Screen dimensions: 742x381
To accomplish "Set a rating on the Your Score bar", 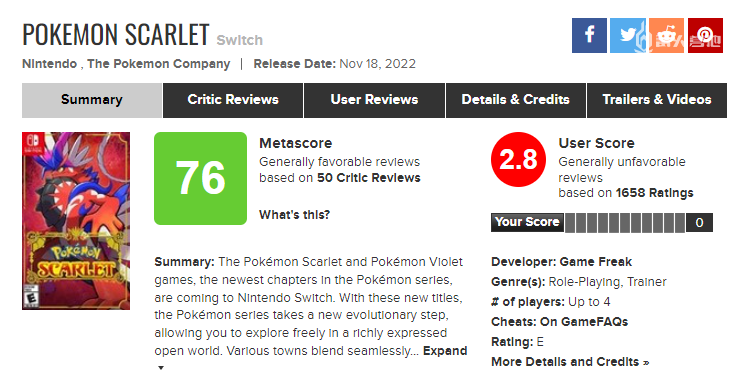I will tap(625, 222).
